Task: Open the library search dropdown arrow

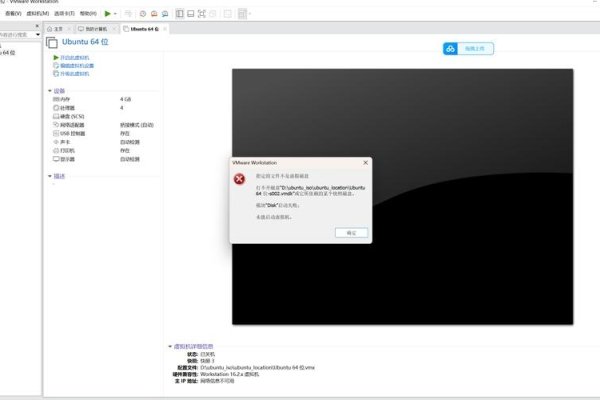Action: click(38, 35)
